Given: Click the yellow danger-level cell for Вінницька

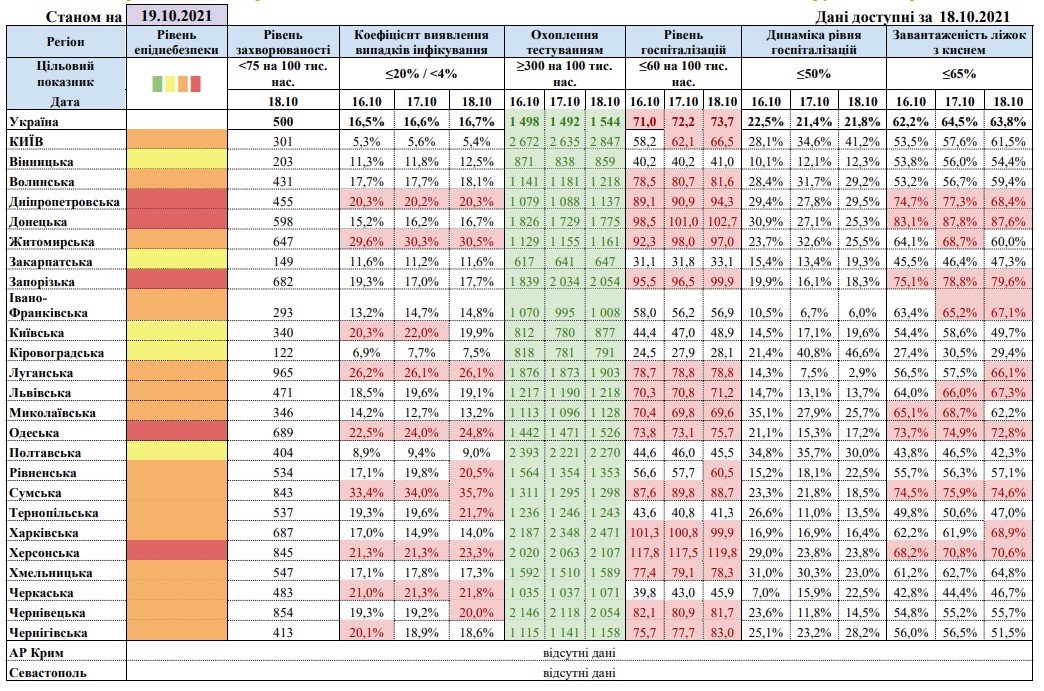Looking at the screenshot, I should (177, 161).
